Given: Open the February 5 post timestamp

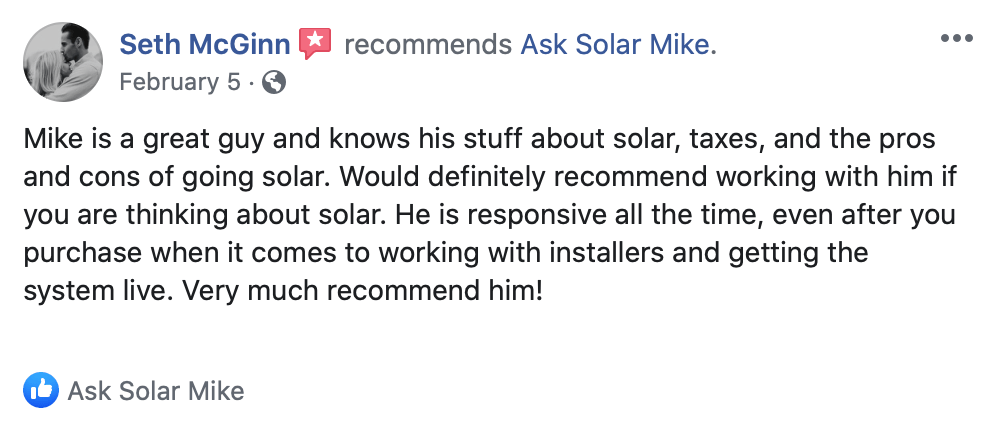Looking at the screenshot, I should click(x=180, y=82).
